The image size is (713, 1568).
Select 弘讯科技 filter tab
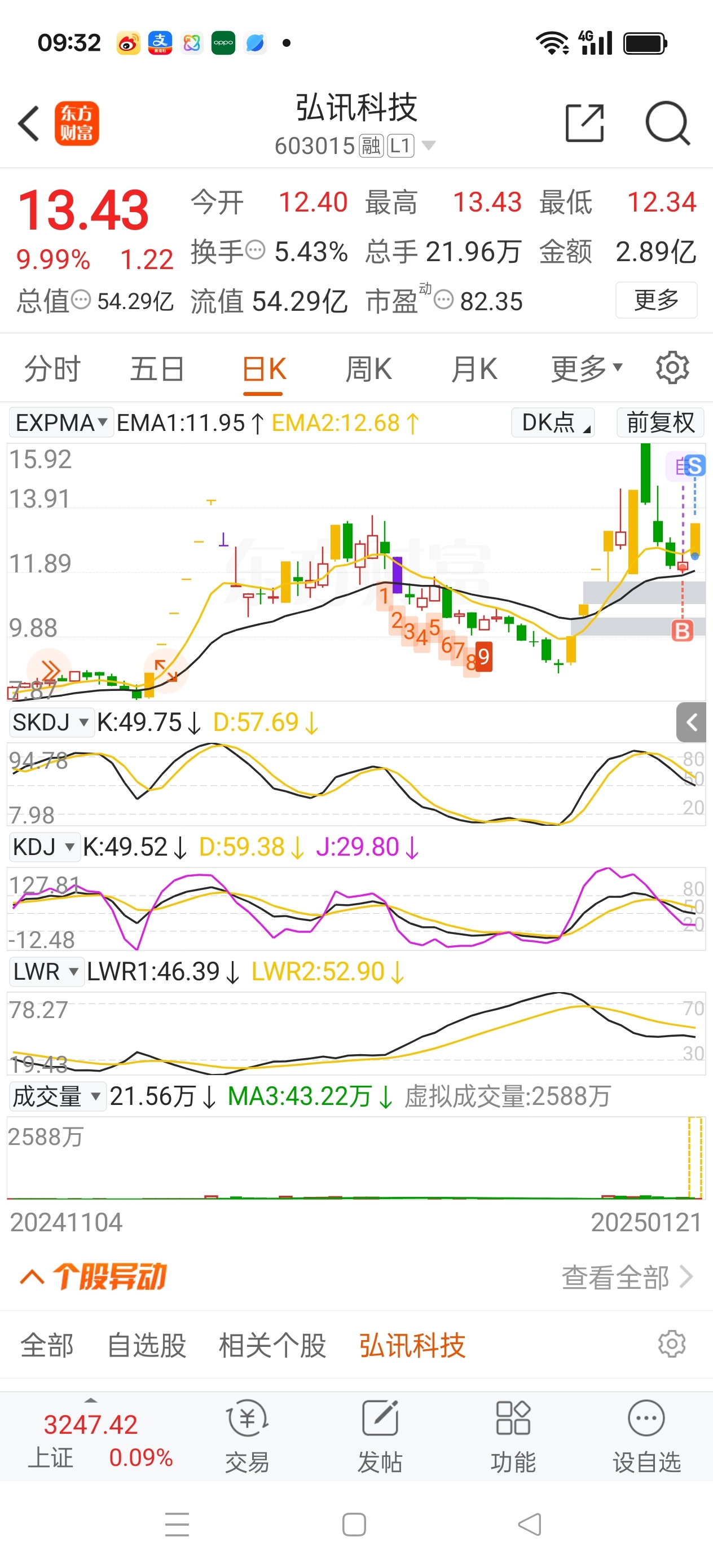(412, 1345)
